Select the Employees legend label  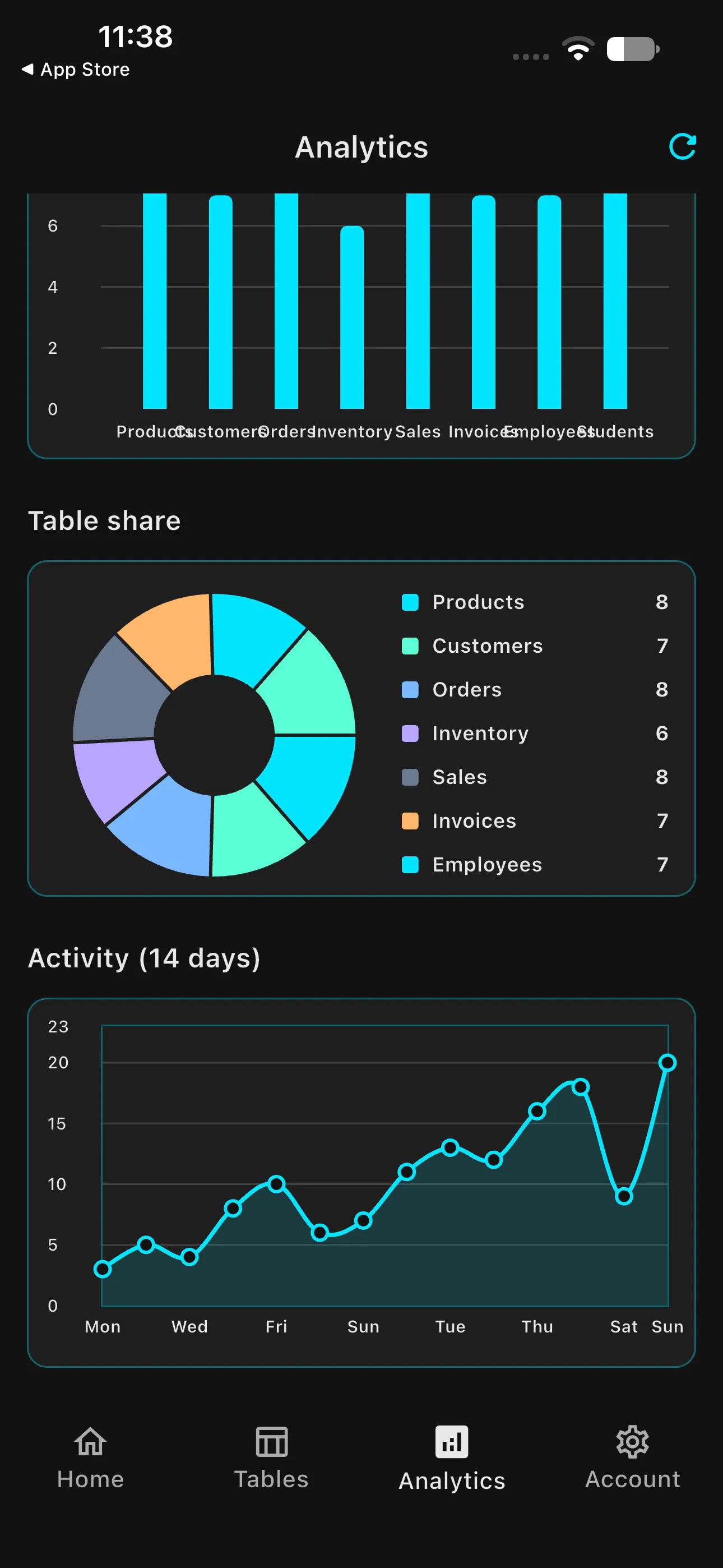click(x=487, y=864)
